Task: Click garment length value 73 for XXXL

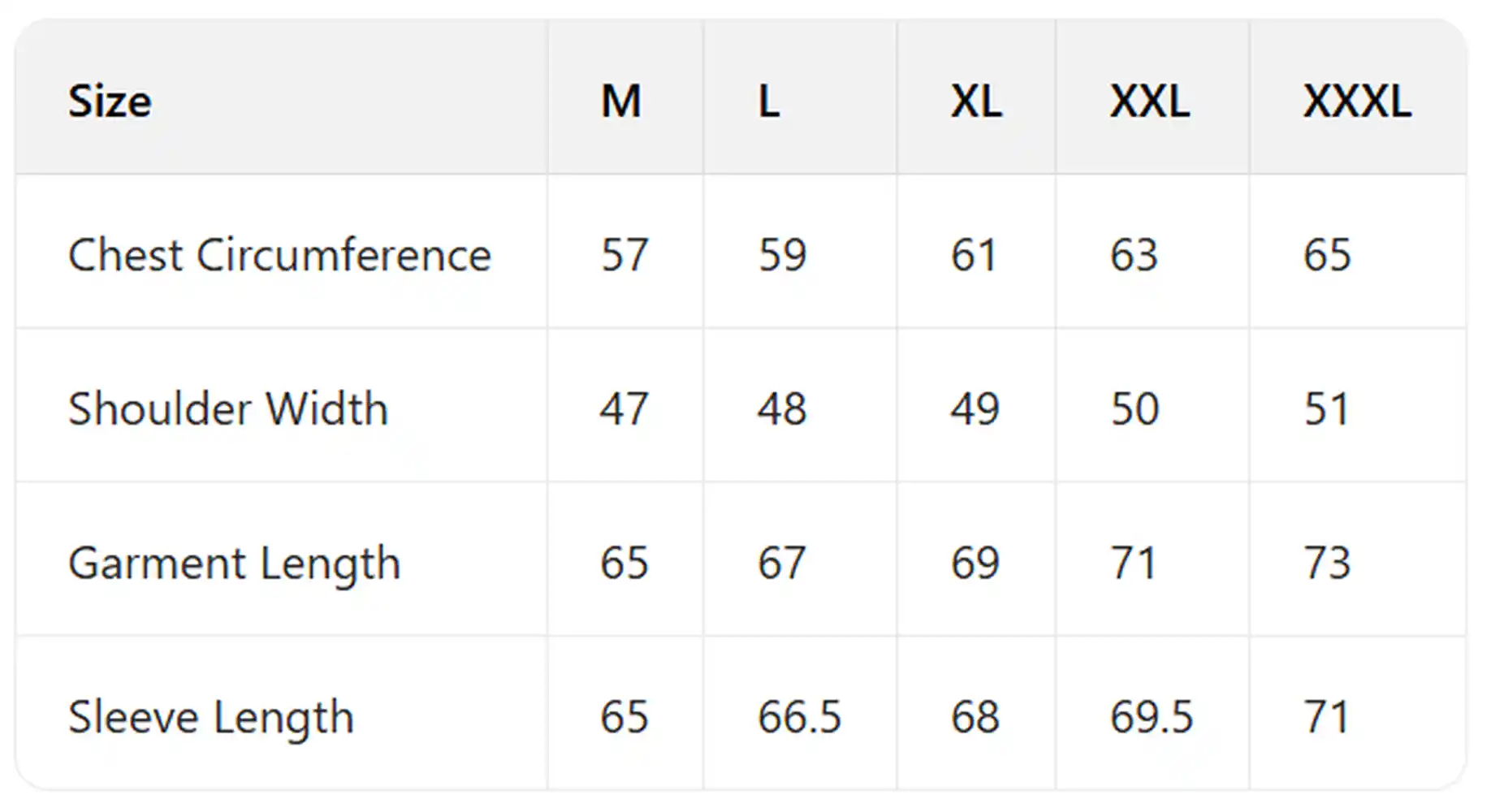Action: click(x=1327, y=563)
